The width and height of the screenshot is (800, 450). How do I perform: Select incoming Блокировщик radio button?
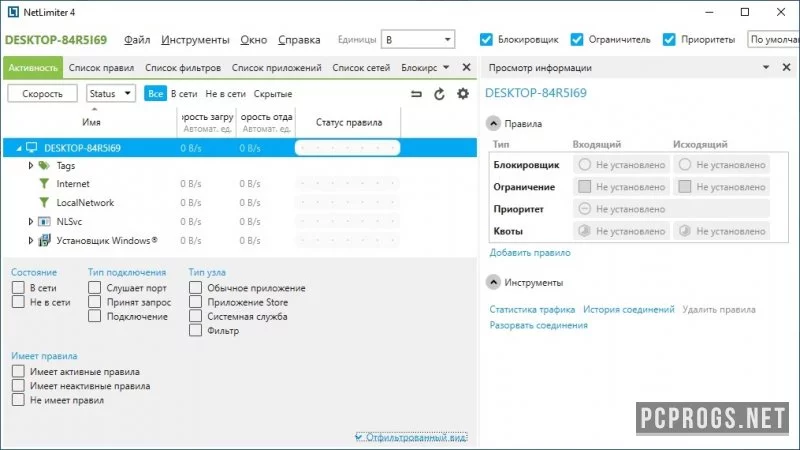coord(585,164)
